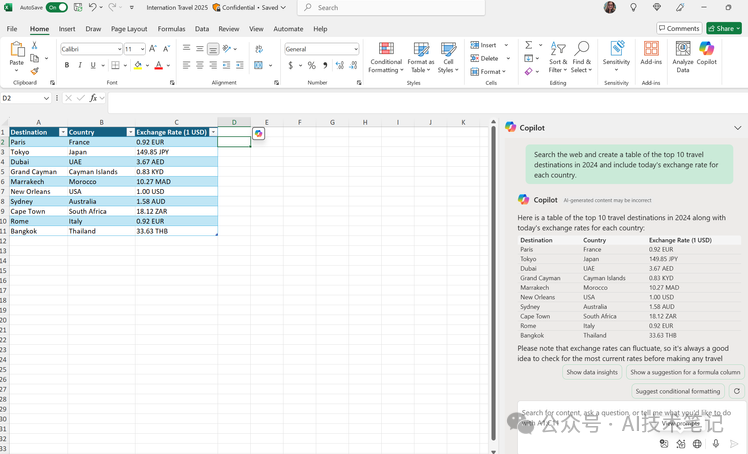Open the Exchange Rate column filter dropdown
This screenshot has height=454, width=748.
coord(213,132)
